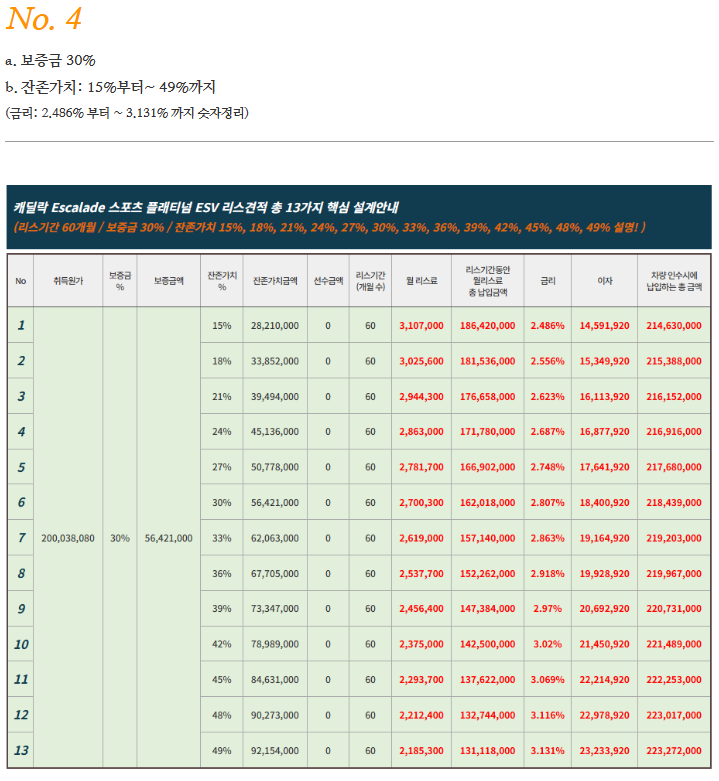Click takeover total 216,916,000

674,432
